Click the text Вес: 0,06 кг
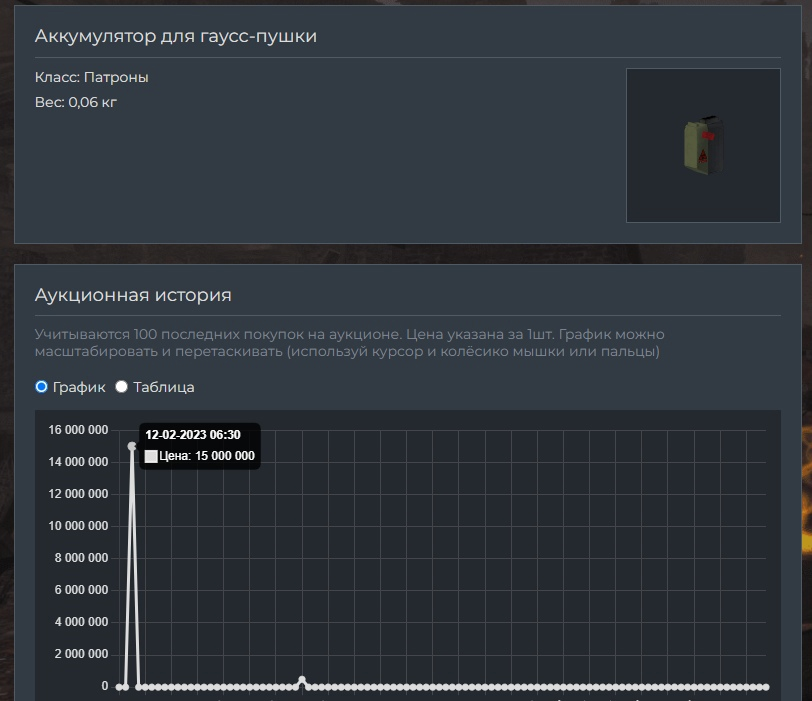 click(76, 102)
